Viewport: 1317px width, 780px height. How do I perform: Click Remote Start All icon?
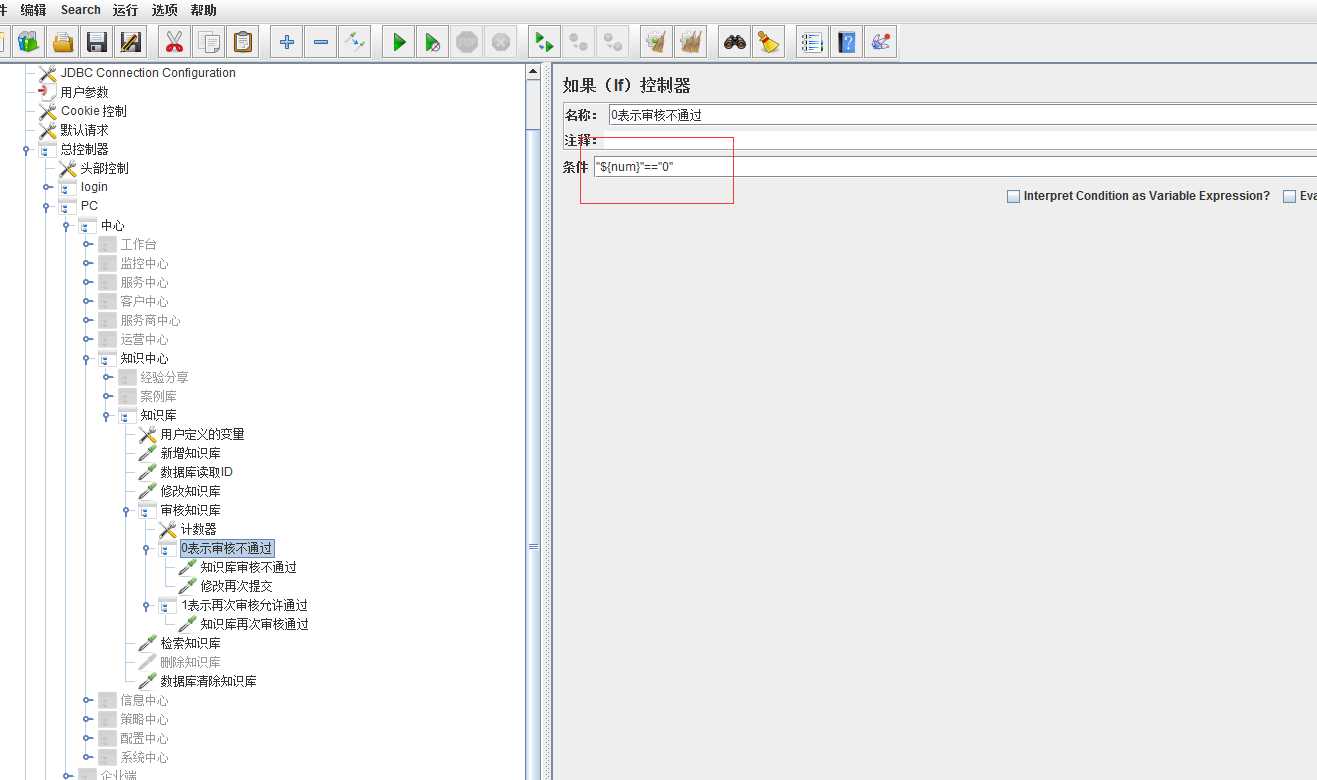click(x=543, y=42)
